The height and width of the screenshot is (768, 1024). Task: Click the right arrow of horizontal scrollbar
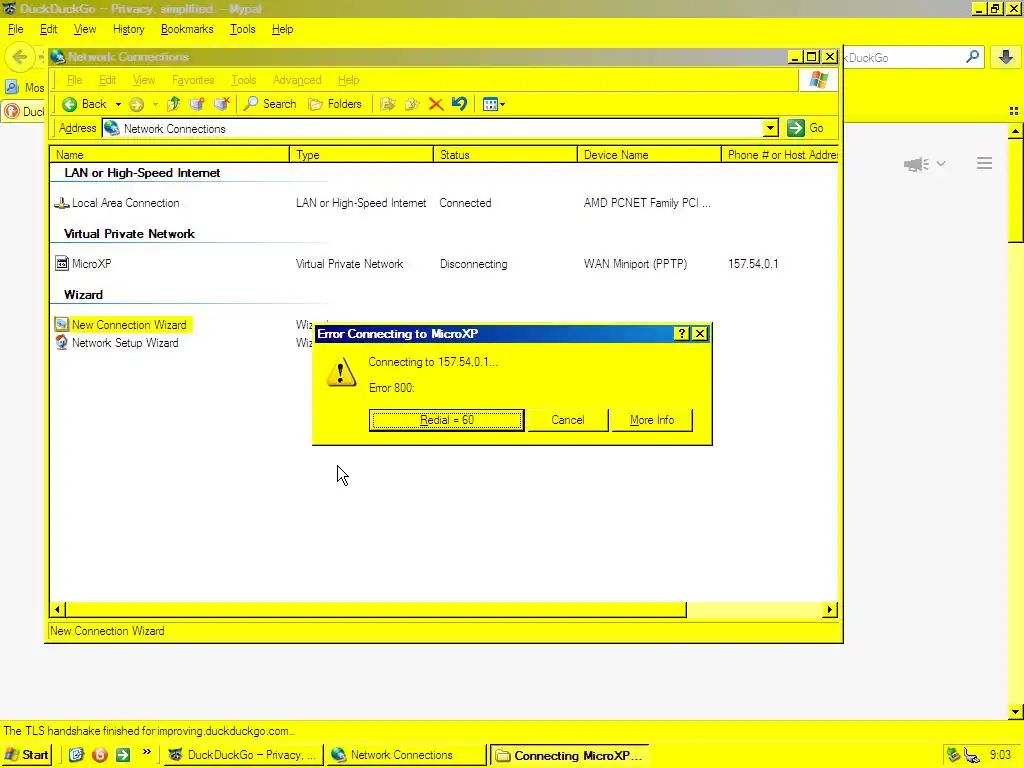[829, 609]
